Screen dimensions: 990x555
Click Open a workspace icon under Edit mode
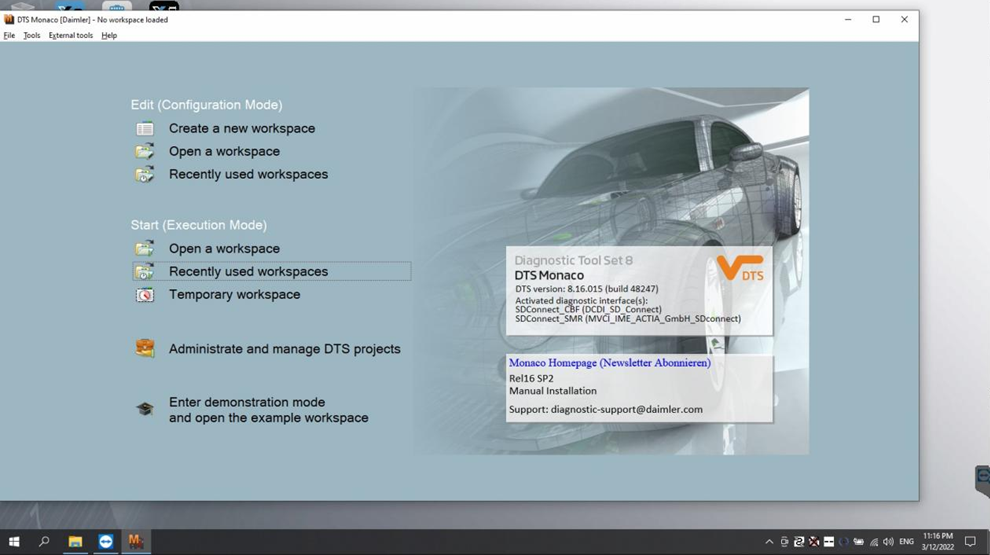click(145, 152)
